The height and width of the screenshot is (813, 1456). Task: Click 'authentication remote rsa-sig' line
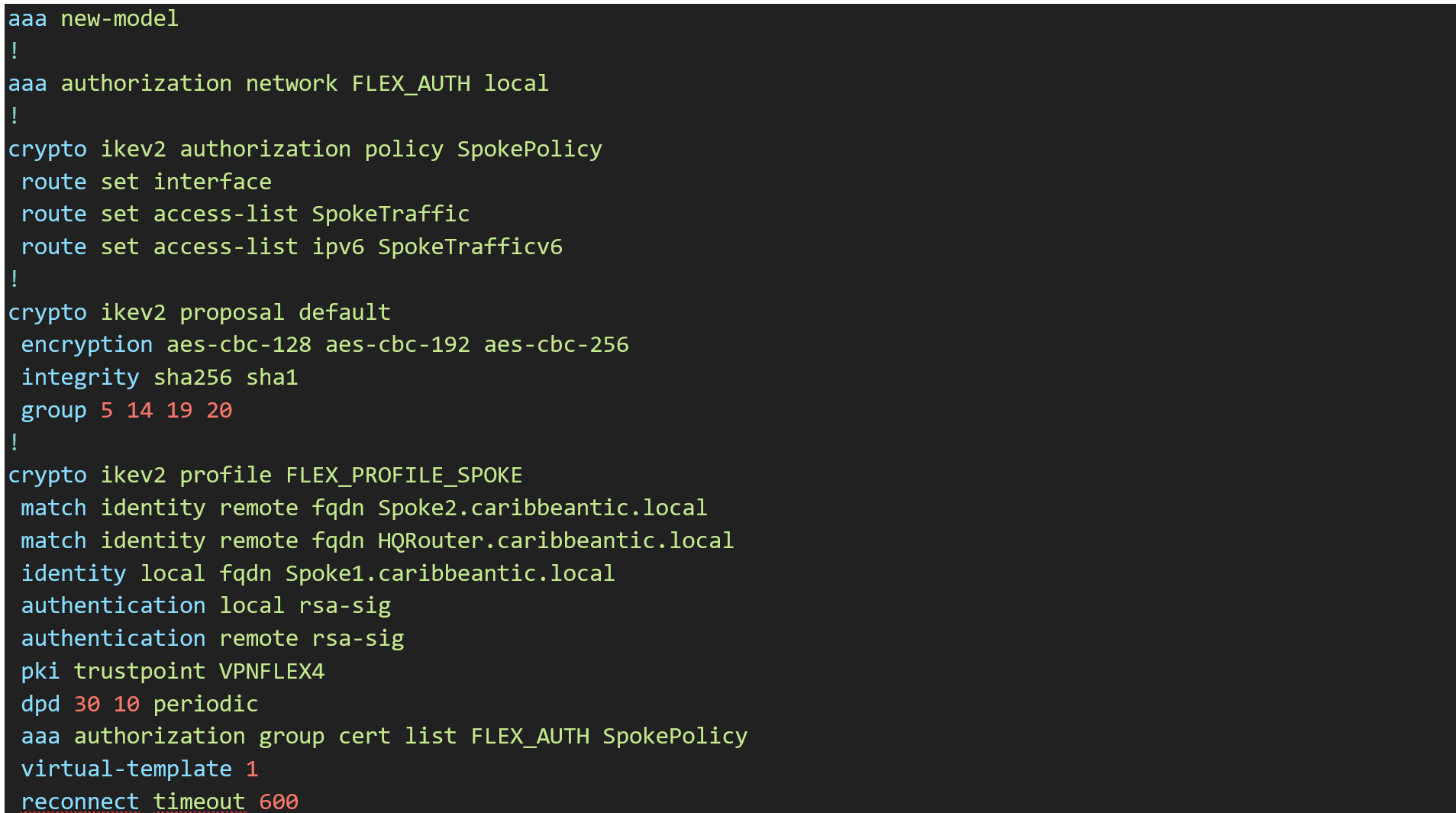click(x=212, y=638)
